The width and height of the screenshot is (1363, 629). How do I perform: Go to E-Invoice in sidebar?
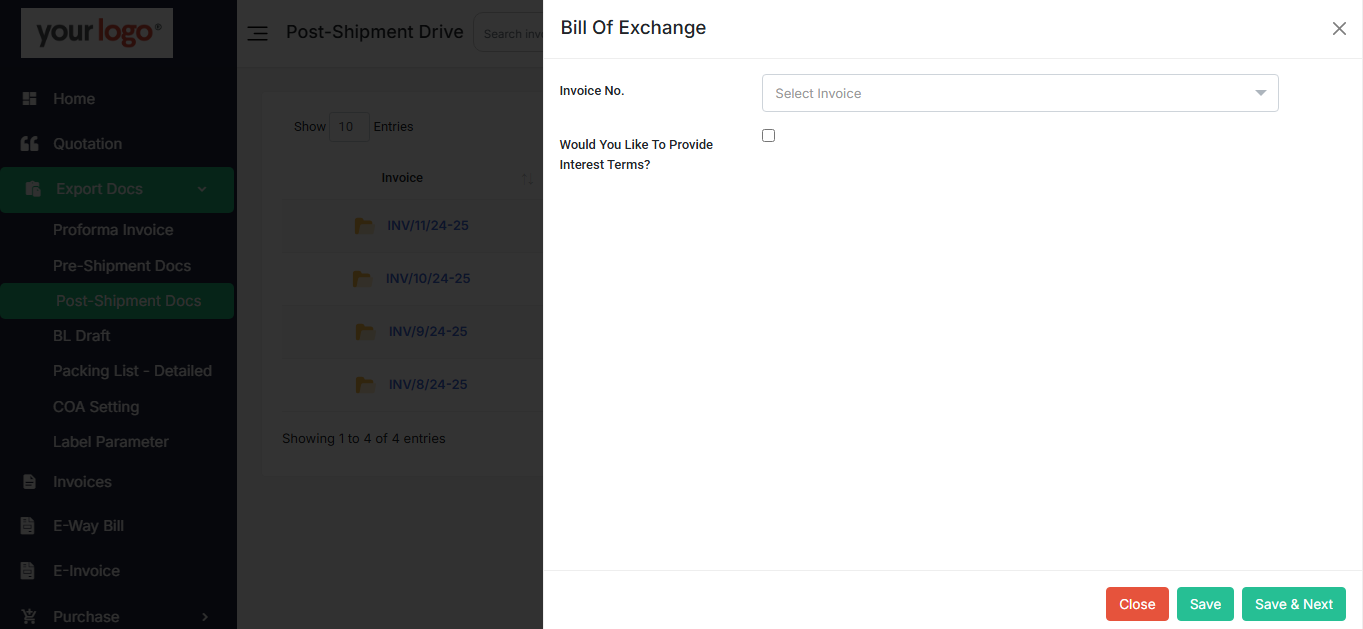point(86,571)
